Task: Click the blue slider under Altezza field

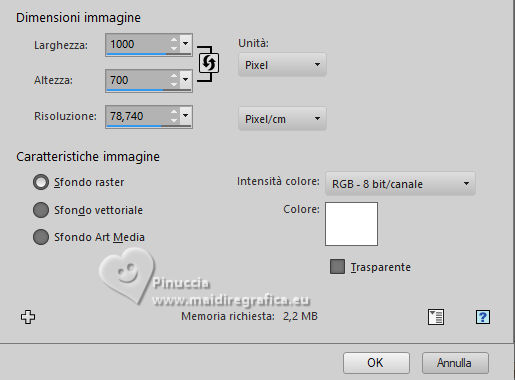Action: click(148, 90)
